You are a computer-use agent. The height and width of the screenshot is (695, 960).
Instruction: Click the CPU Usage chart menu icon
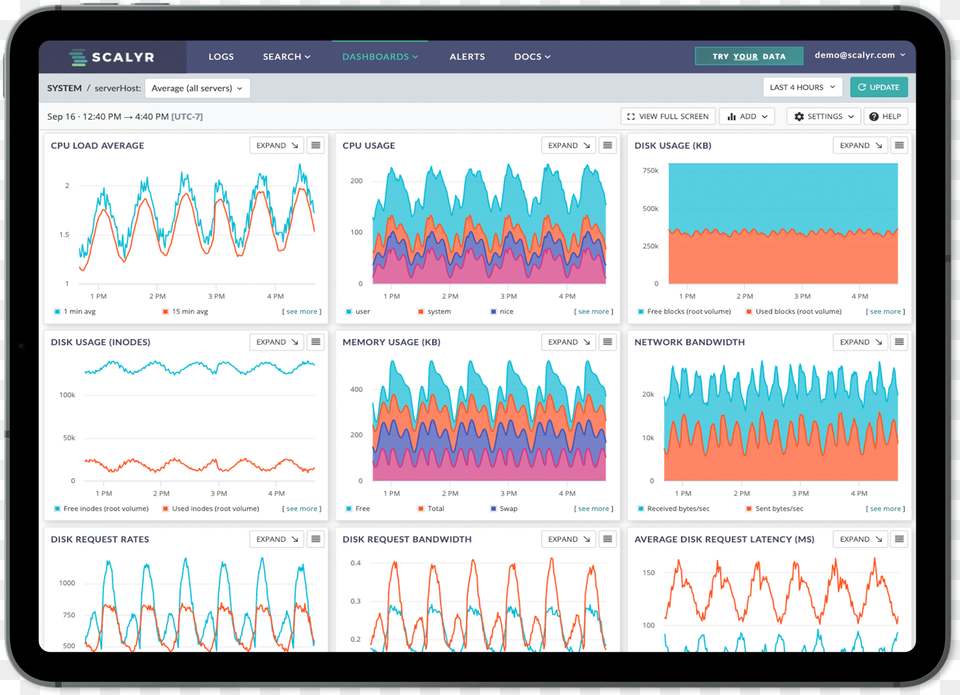click(607, 144)
